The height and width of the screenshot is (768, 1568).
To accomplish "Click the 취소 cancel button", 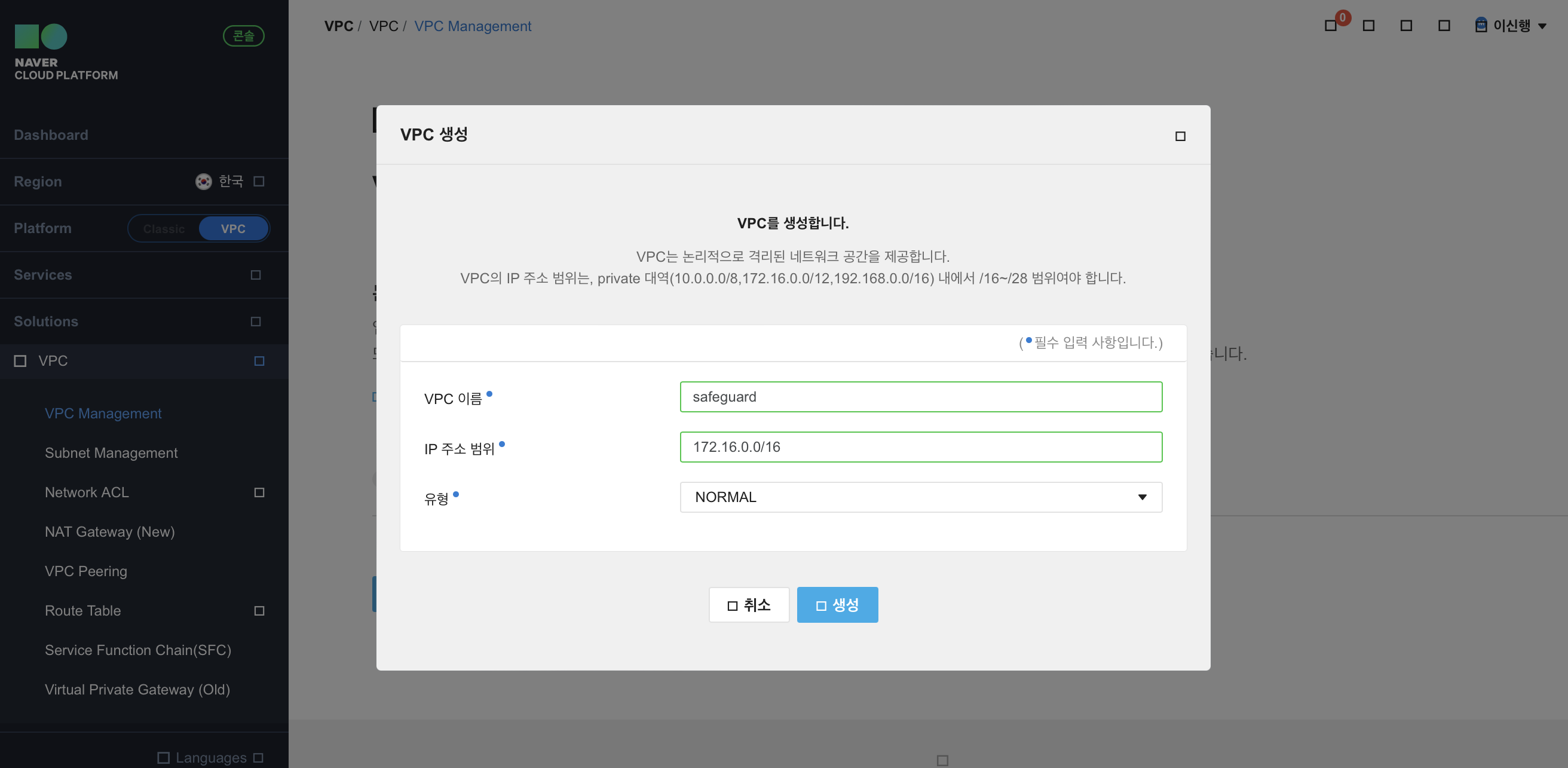I will (749, 605).
